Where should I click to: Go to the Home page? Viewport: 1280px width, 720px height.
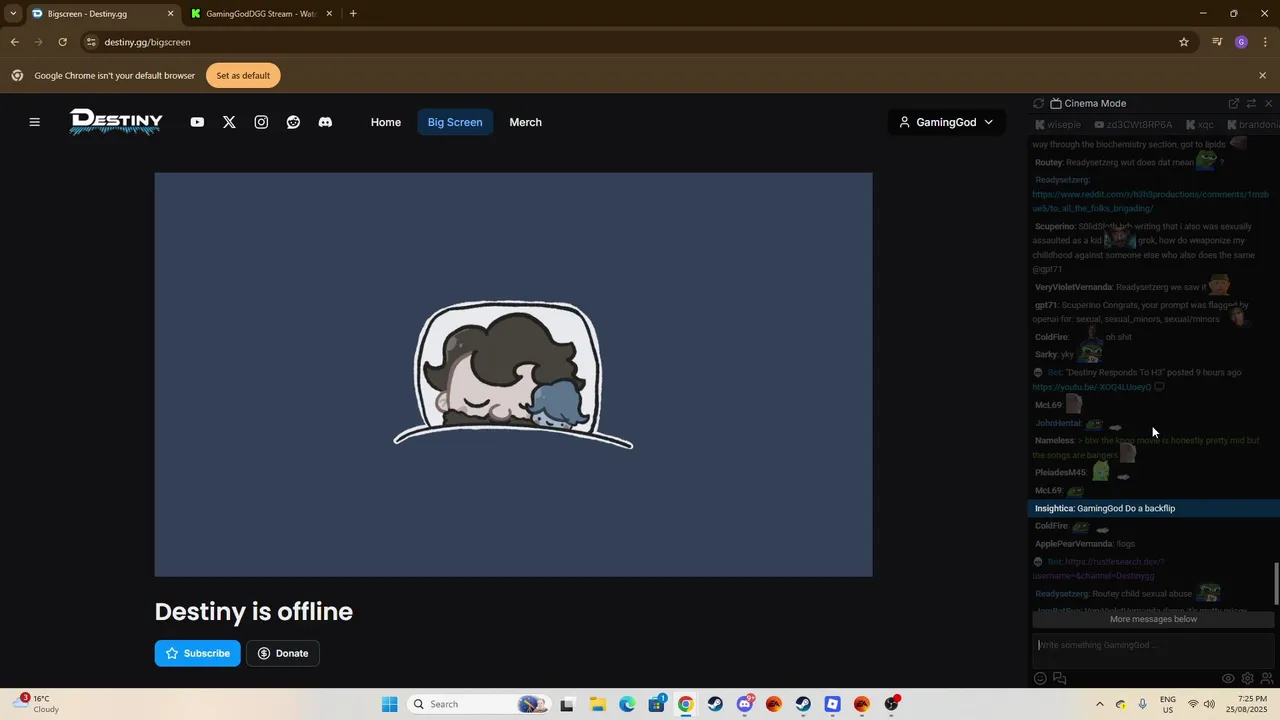point(386,122)
